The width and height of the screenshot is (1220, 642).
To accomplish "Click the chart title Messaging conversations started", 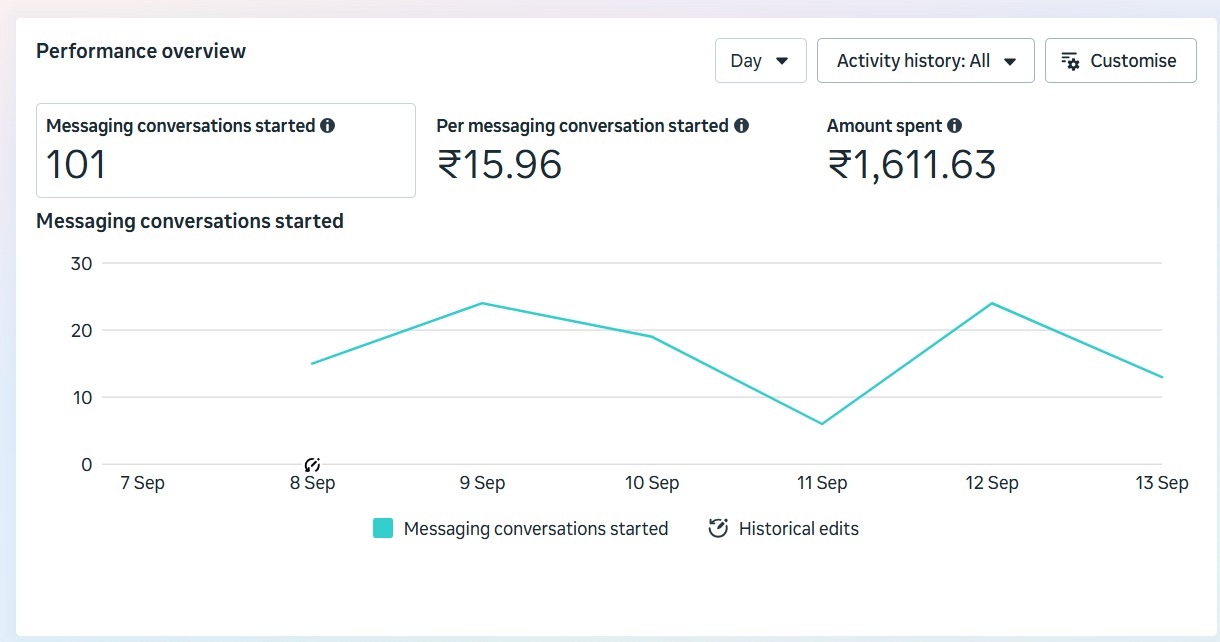I will (190, 221).
